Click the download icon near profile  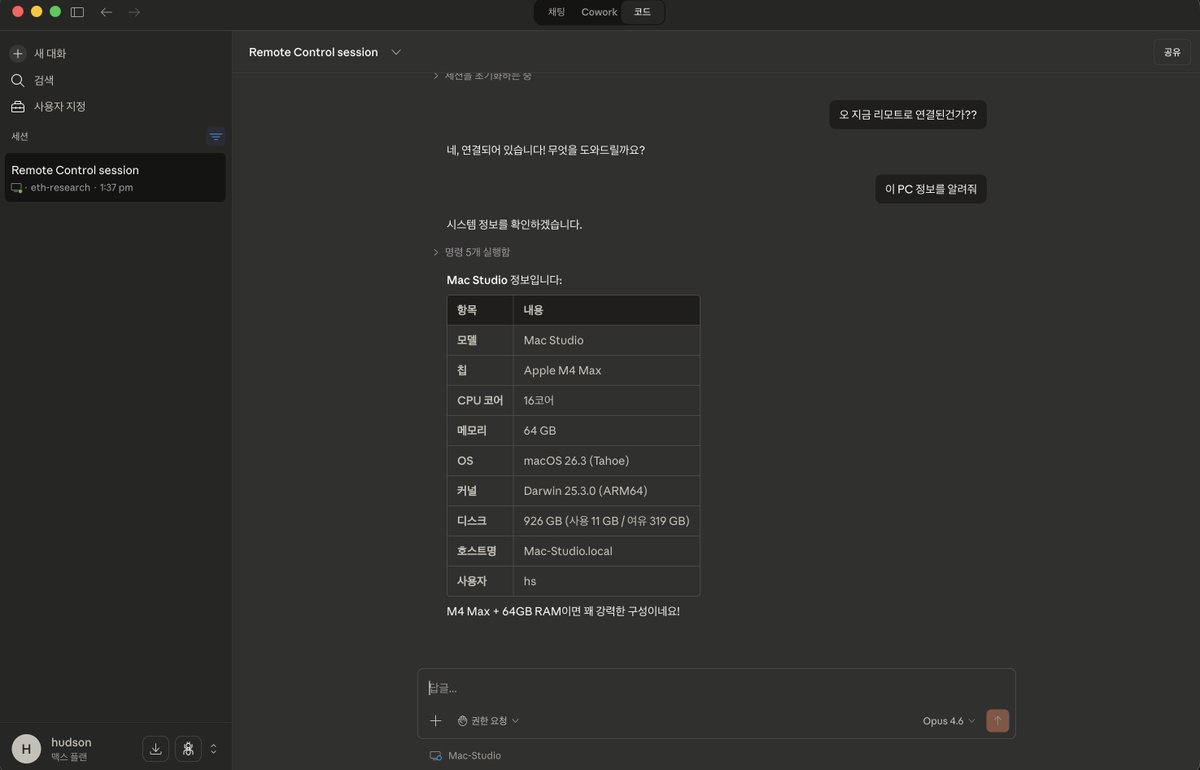155,748
